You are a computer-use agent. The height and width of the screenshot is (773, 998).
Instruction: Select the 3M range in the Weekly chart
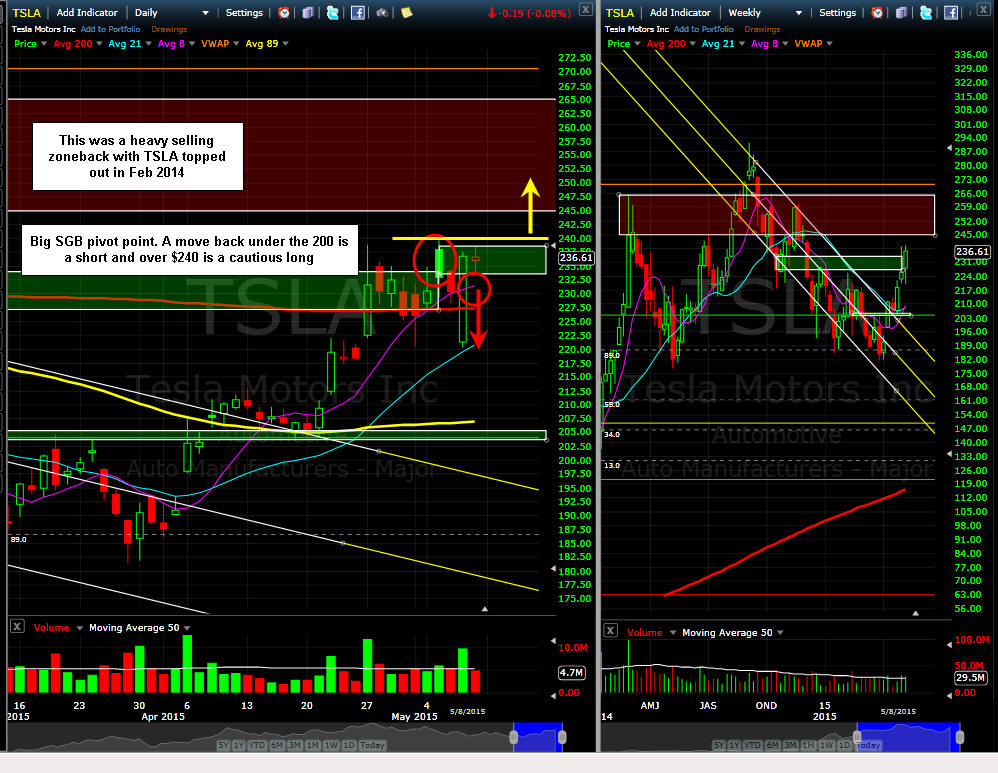(790, 745)
